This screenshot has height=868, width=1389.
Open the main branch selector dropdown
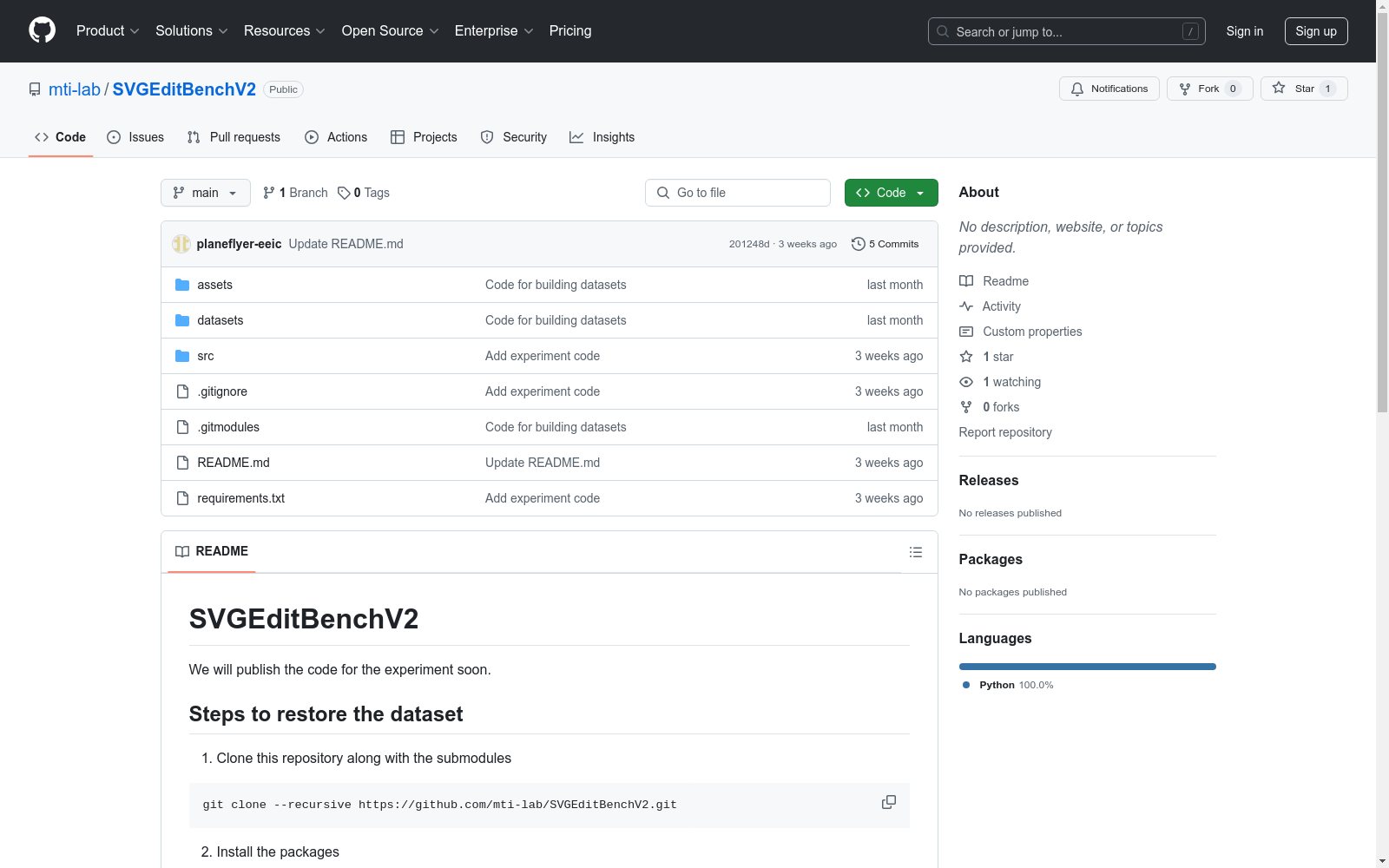click(206, 193)
